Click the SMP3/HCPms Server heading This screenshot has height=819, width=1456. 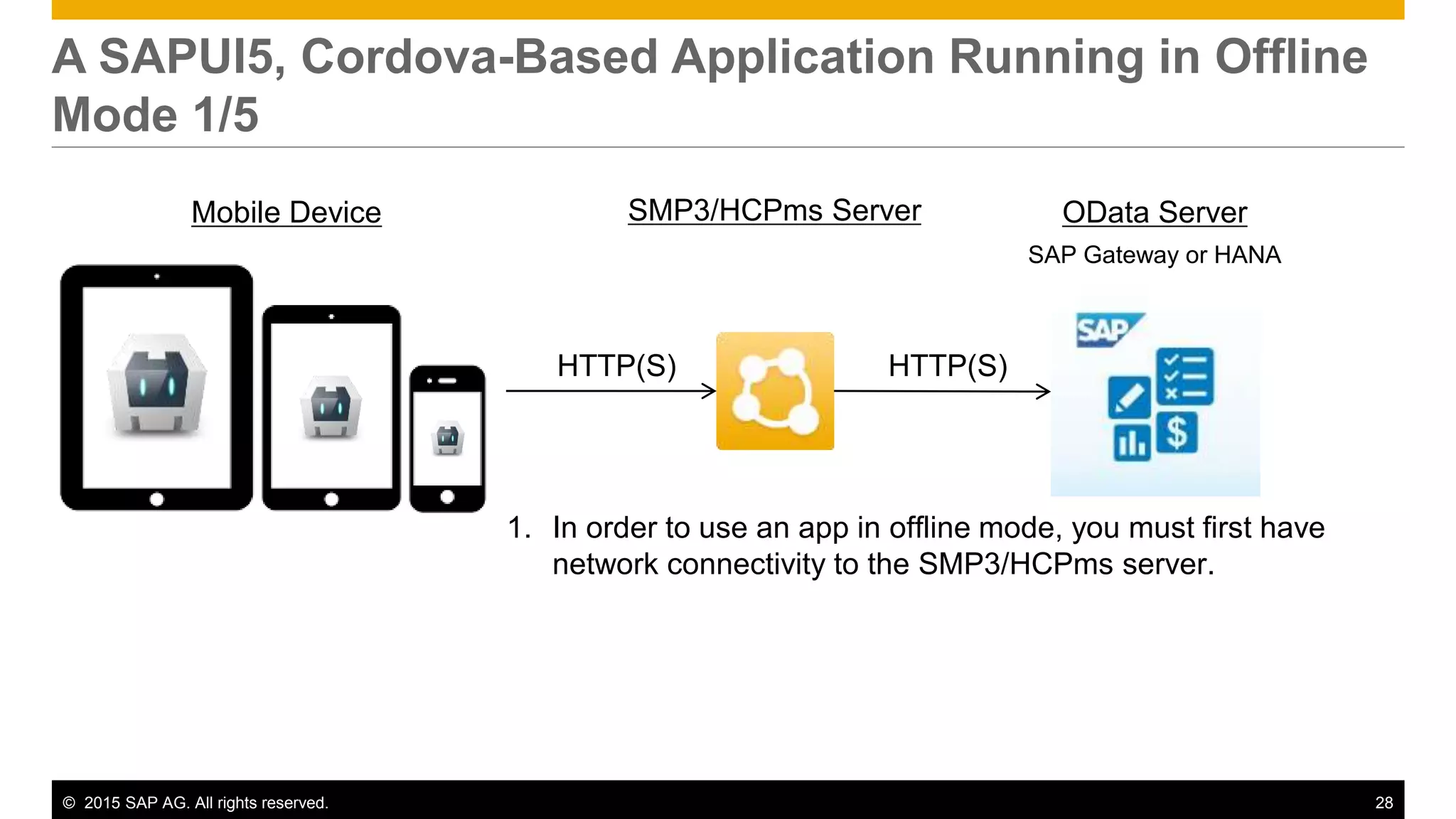(774, 210)
